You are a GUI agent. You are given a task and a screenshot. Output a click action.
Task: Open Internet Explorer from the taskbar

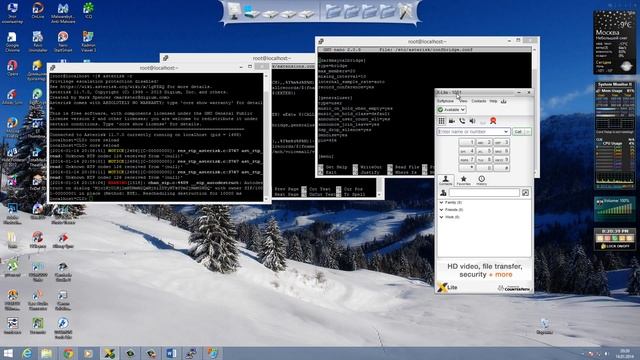click(x=27, y=353)
